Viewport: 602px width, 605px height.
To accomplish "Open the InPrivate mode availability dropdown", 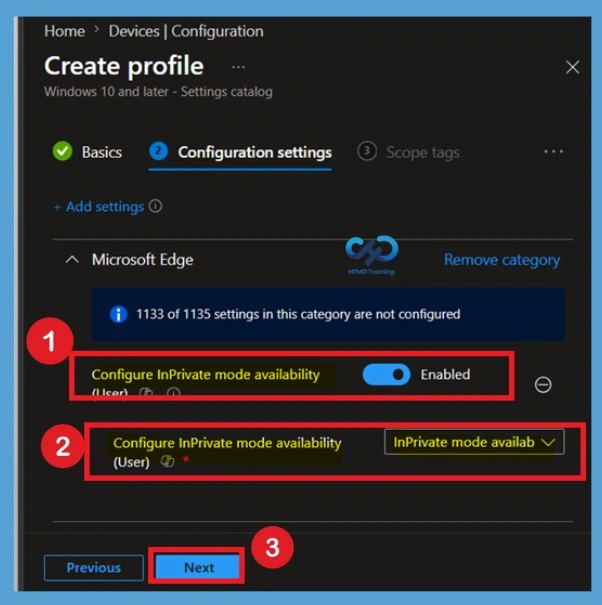I will click(474, 442).
